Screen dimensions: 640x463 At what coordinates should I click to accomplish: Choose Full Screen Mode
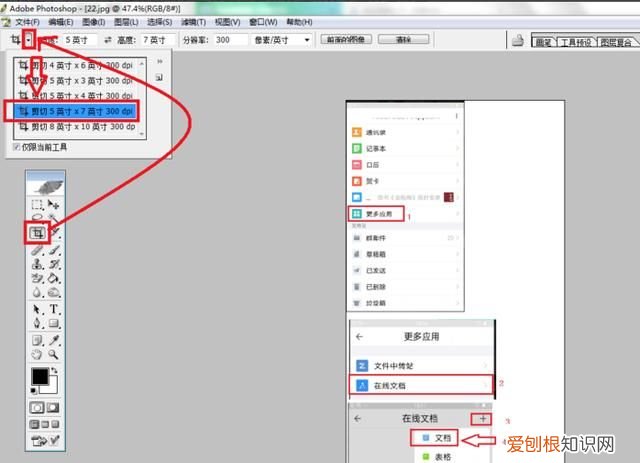55,424
